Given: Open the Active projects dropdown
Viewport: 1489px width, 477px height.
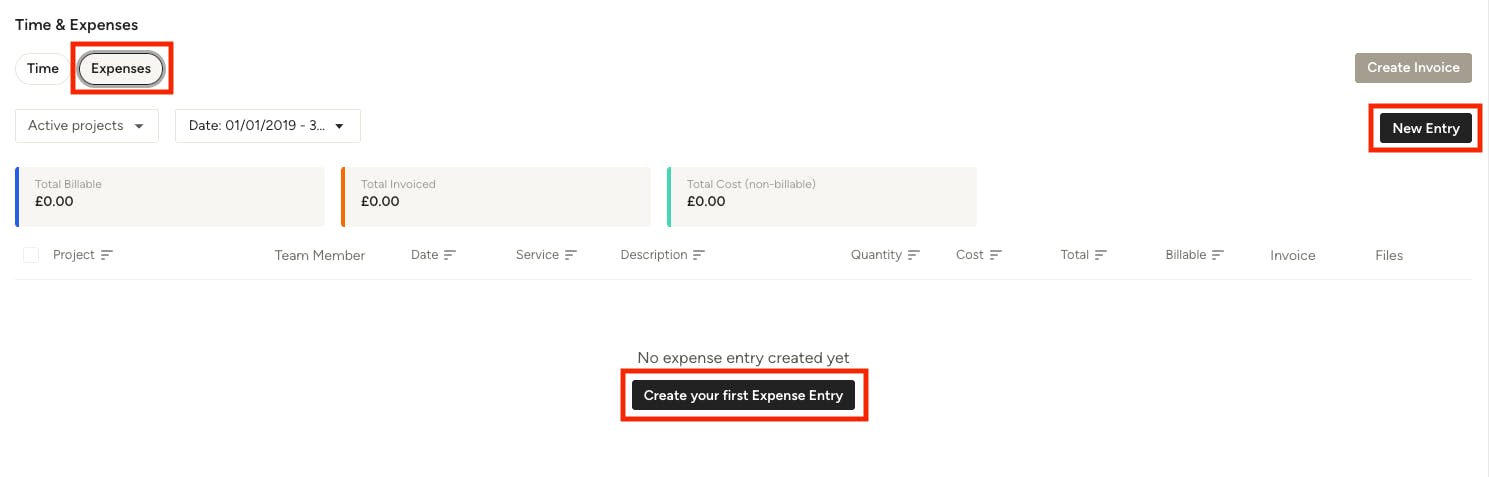Looking at the screenshot, I should click(x=87, y=126).
